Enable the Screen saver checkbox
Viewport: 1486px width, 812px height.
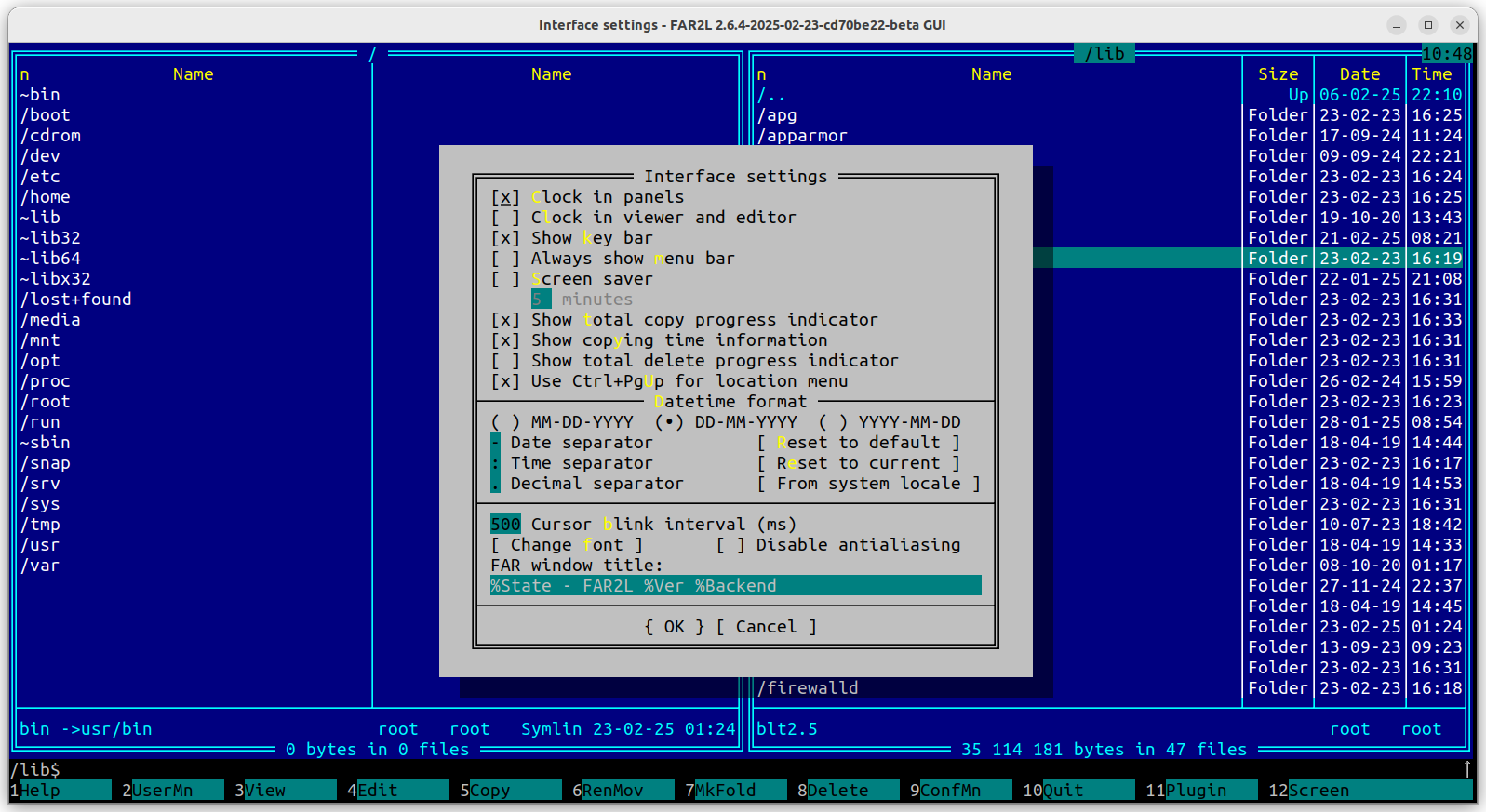point(505,279)
